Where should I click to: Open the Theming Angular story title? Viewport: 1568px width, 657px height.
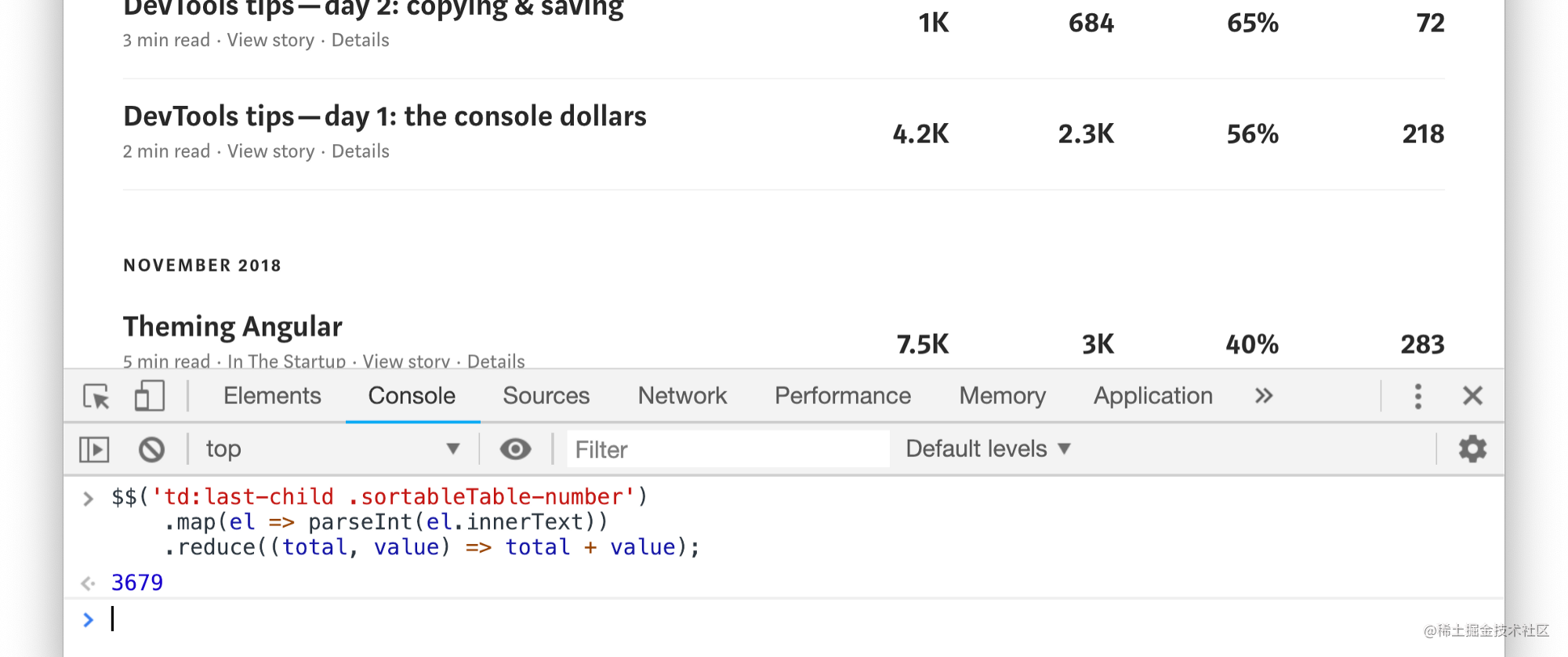tap(233, 326)
